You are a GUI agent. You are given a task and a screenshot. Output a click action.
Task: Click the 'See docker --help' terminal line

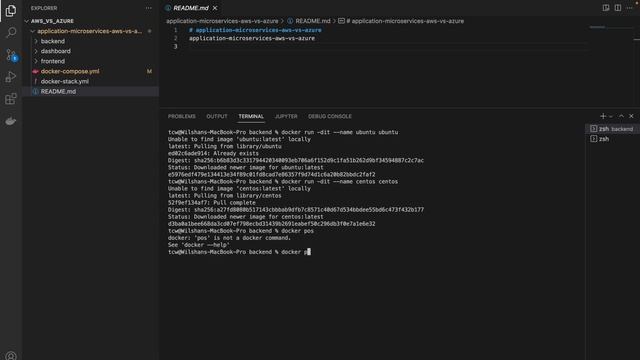coord(199,245)
